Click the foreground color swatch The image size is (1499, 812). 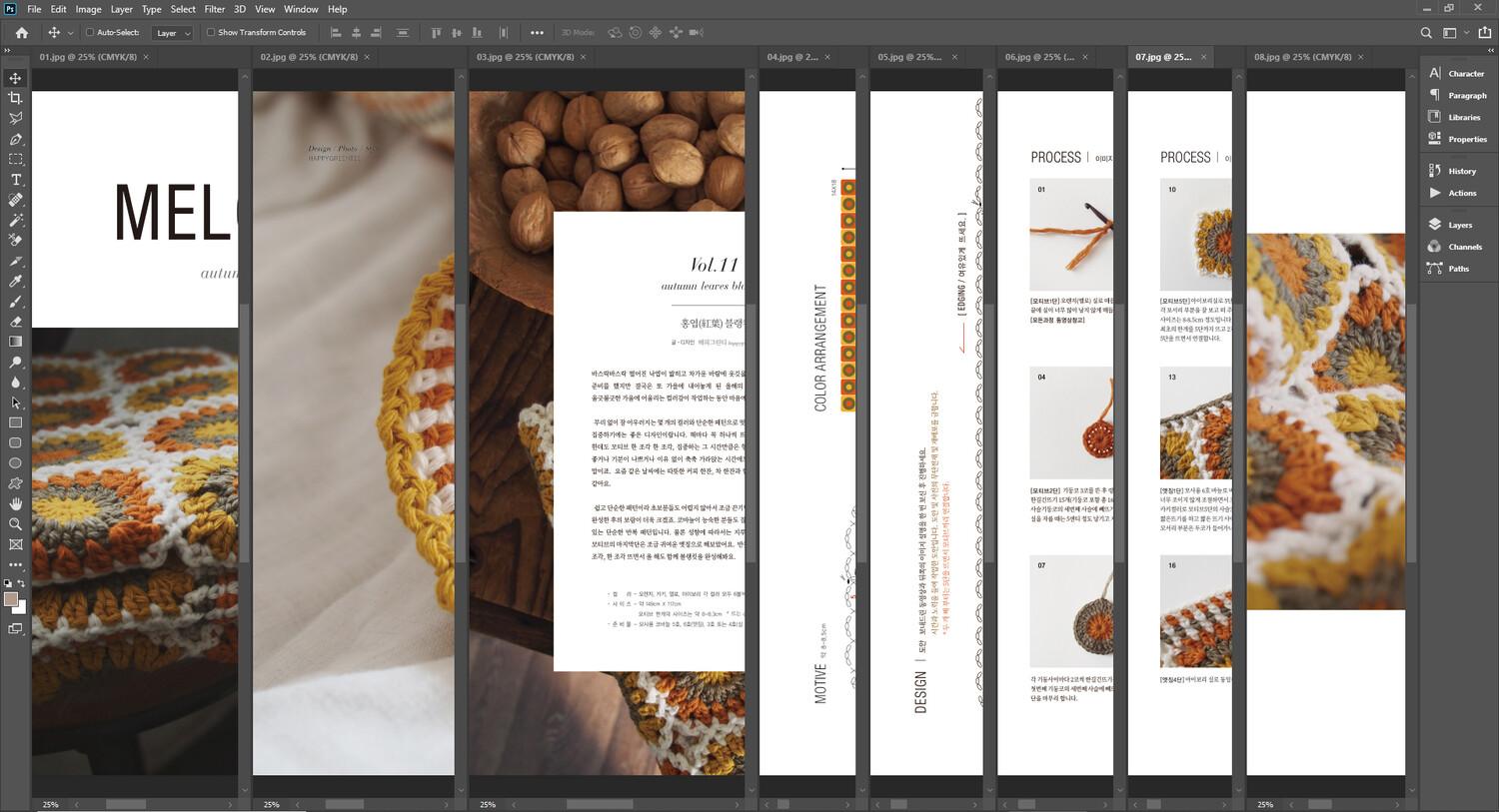pos(11,599)
